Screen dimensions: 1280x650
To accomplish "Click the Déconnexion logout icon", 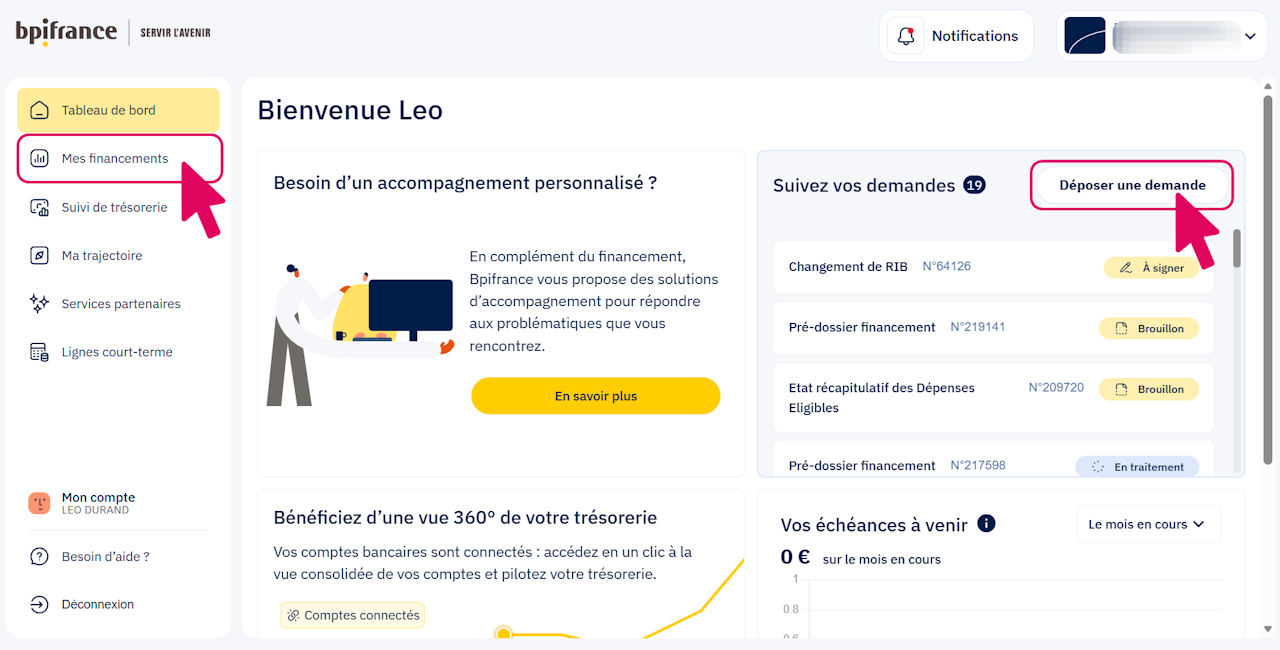I will point(39,604).
